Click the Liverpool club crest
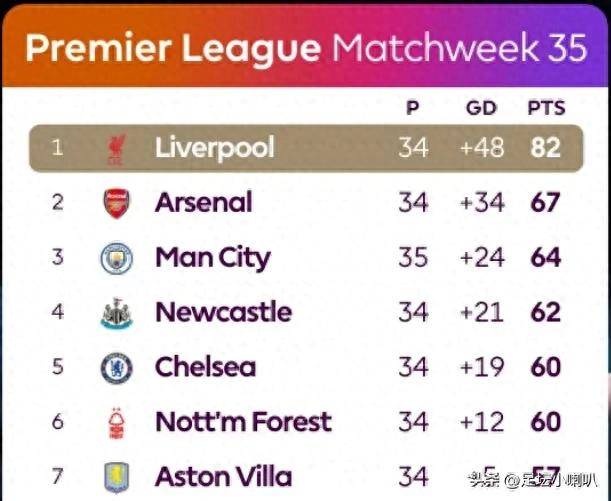The height and width of the screenshot is (501, 611). tap(116, 149)
